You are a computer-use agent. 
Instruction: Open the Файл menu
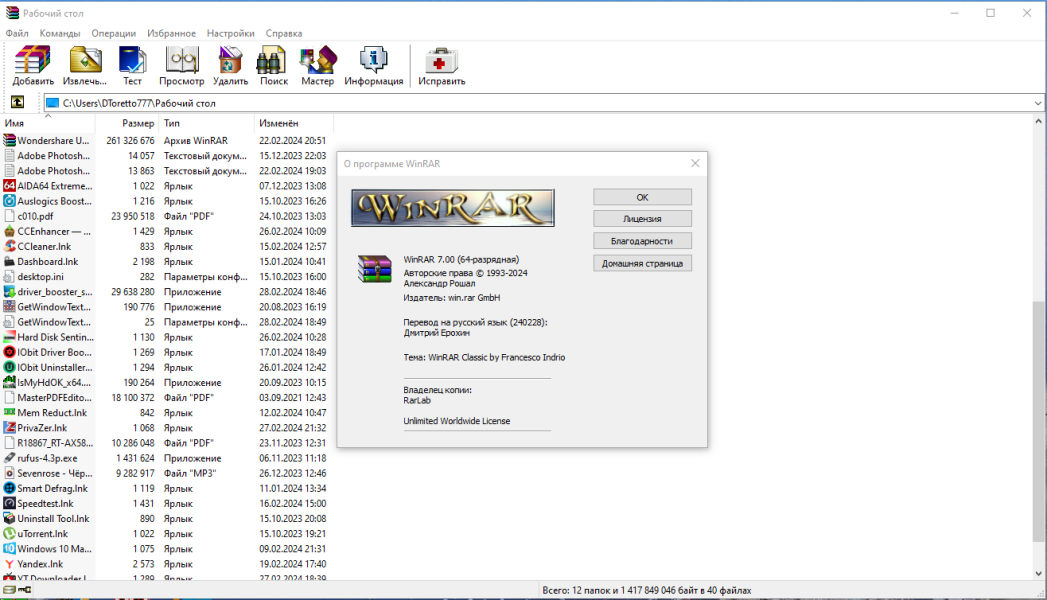pos(17,33)
